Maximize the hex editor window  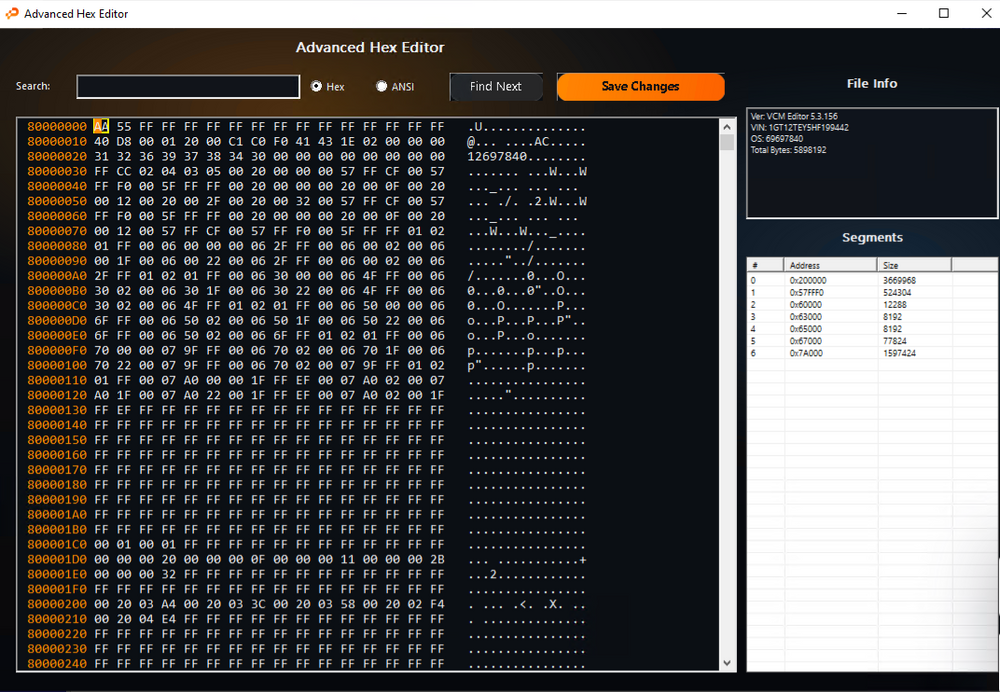[x=943, y=14]
